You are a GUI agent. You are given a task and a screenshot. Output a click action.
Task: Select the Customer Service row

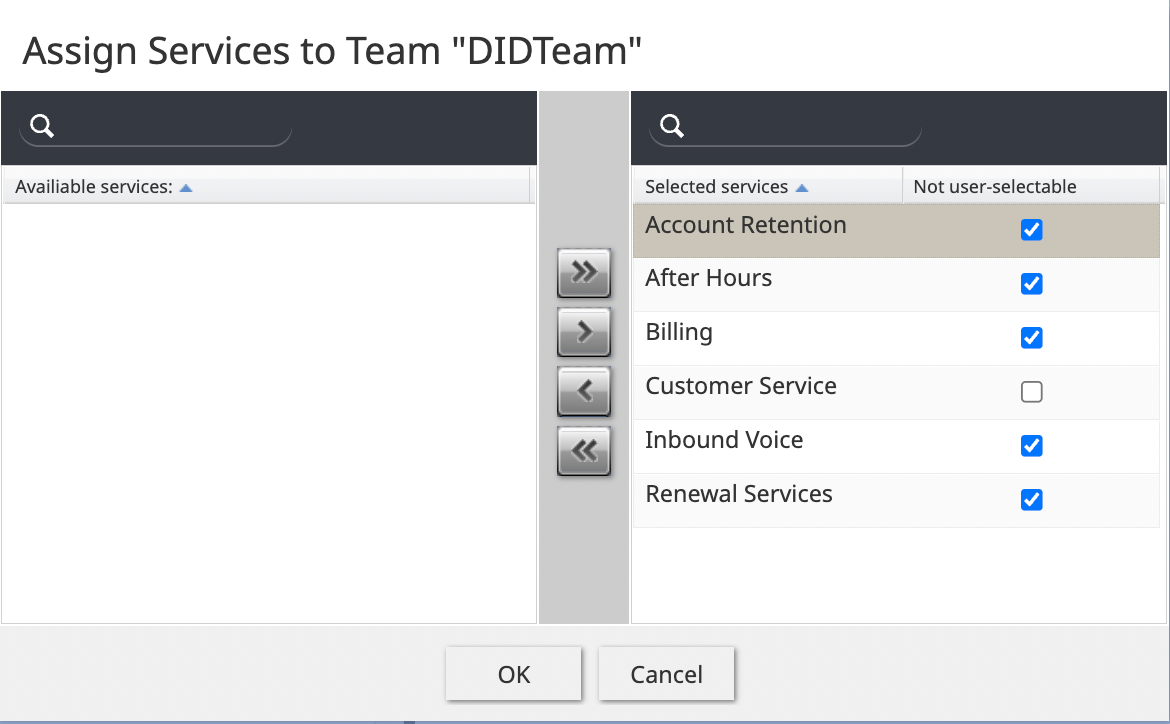coord(896,393)
